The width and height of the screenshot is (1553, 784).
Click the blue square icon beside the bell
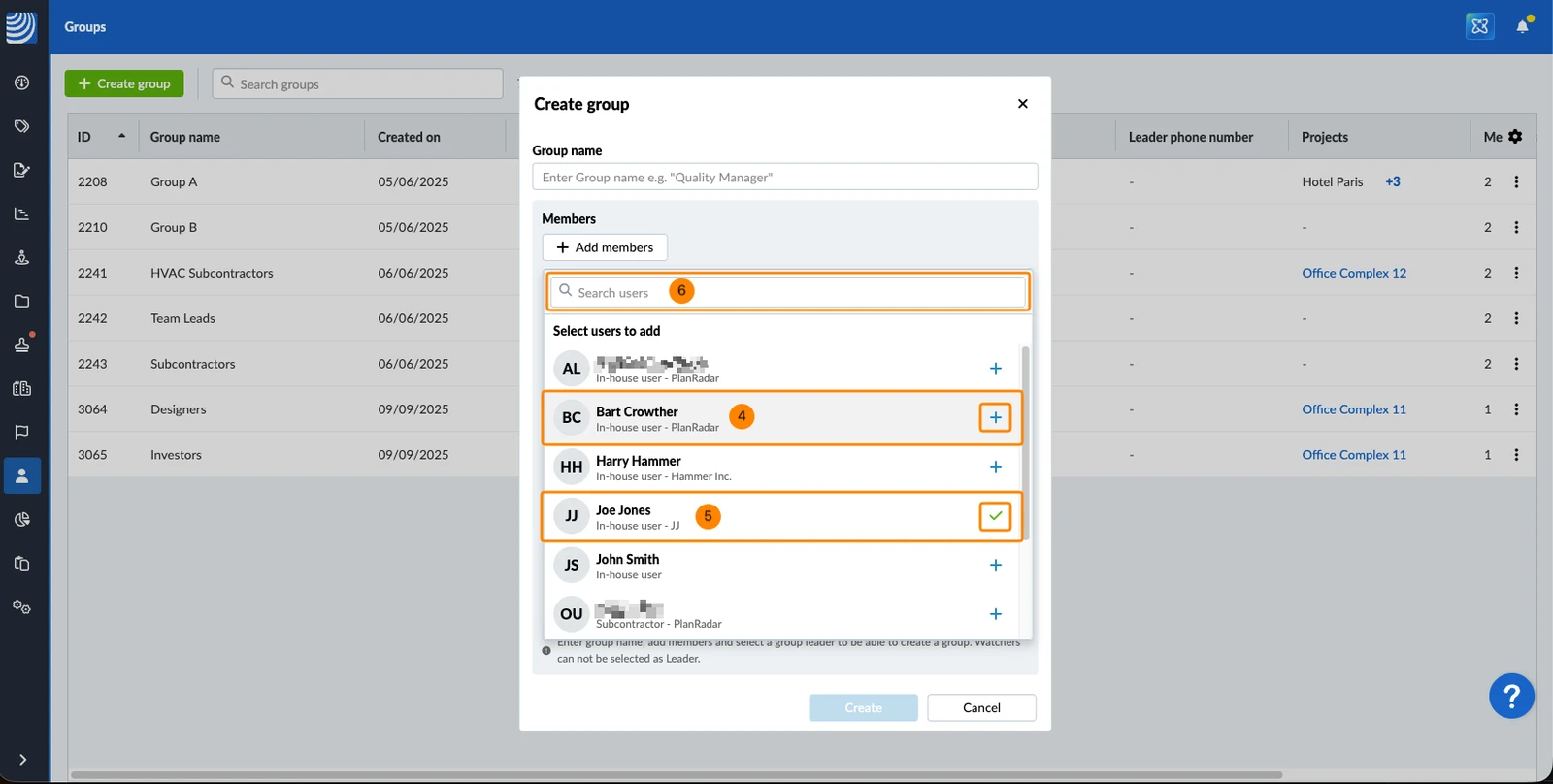pos(1479,26)
